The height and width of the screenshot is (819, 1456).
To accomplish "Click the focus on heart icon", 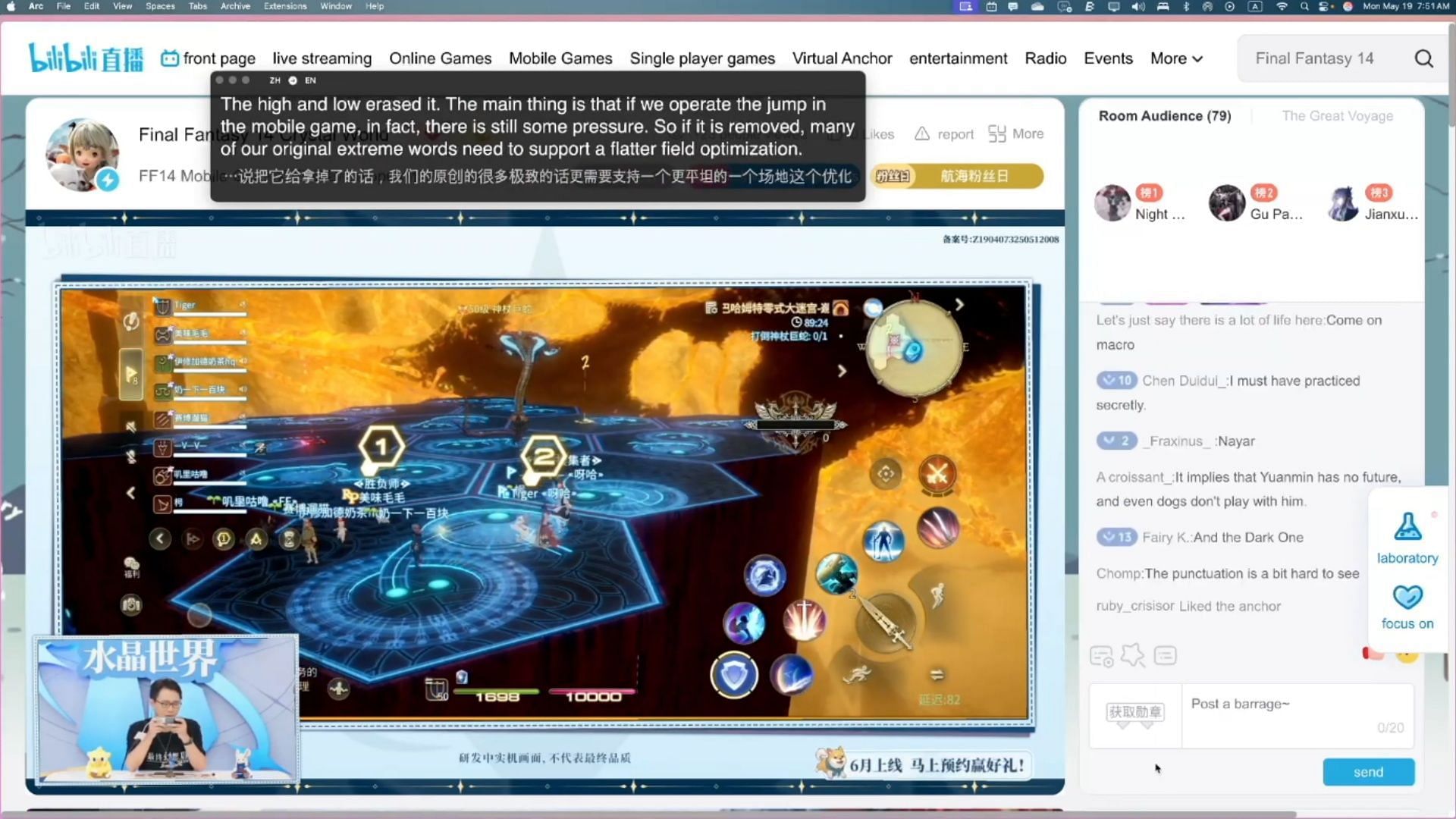I will coord(1407,597).
